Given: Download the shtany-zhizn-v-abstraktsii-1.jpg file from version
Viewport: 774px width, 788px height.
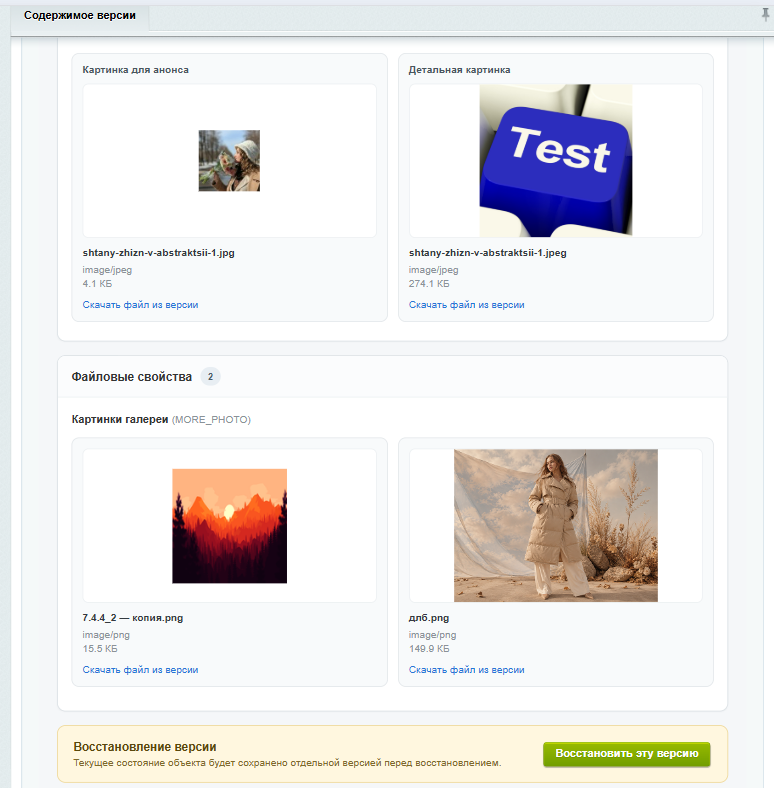Looking at the screenshot, I should point(140,305).
